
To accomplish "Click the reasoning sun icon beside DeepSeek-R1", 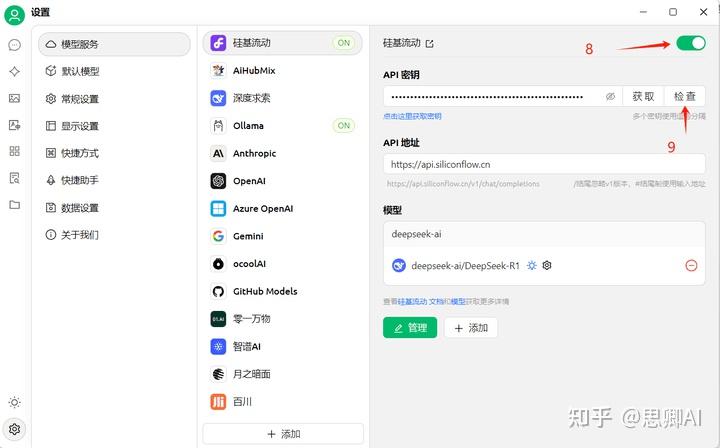I will [532, 265].
